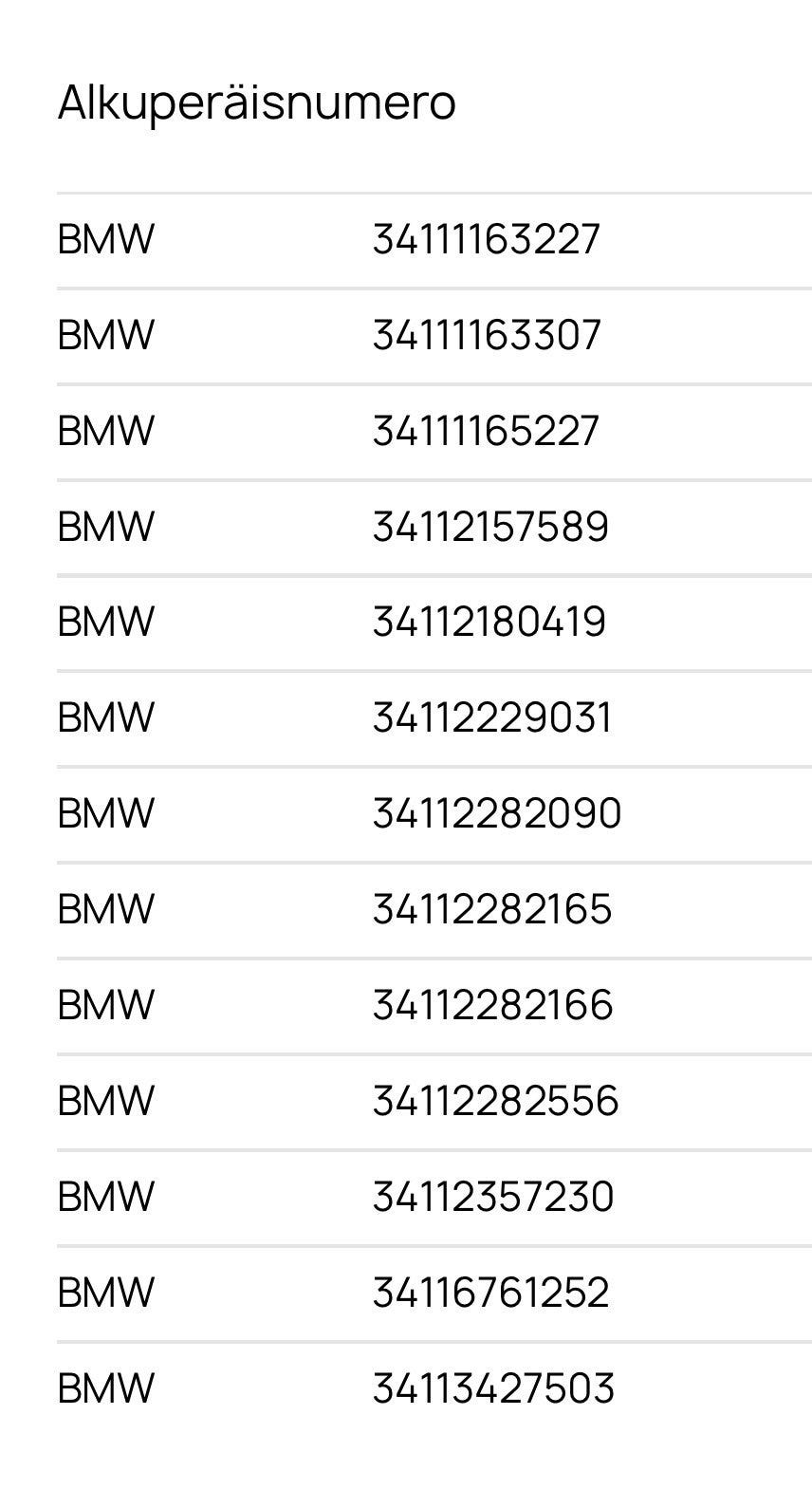Click part number 34112282165

point(491,909)
